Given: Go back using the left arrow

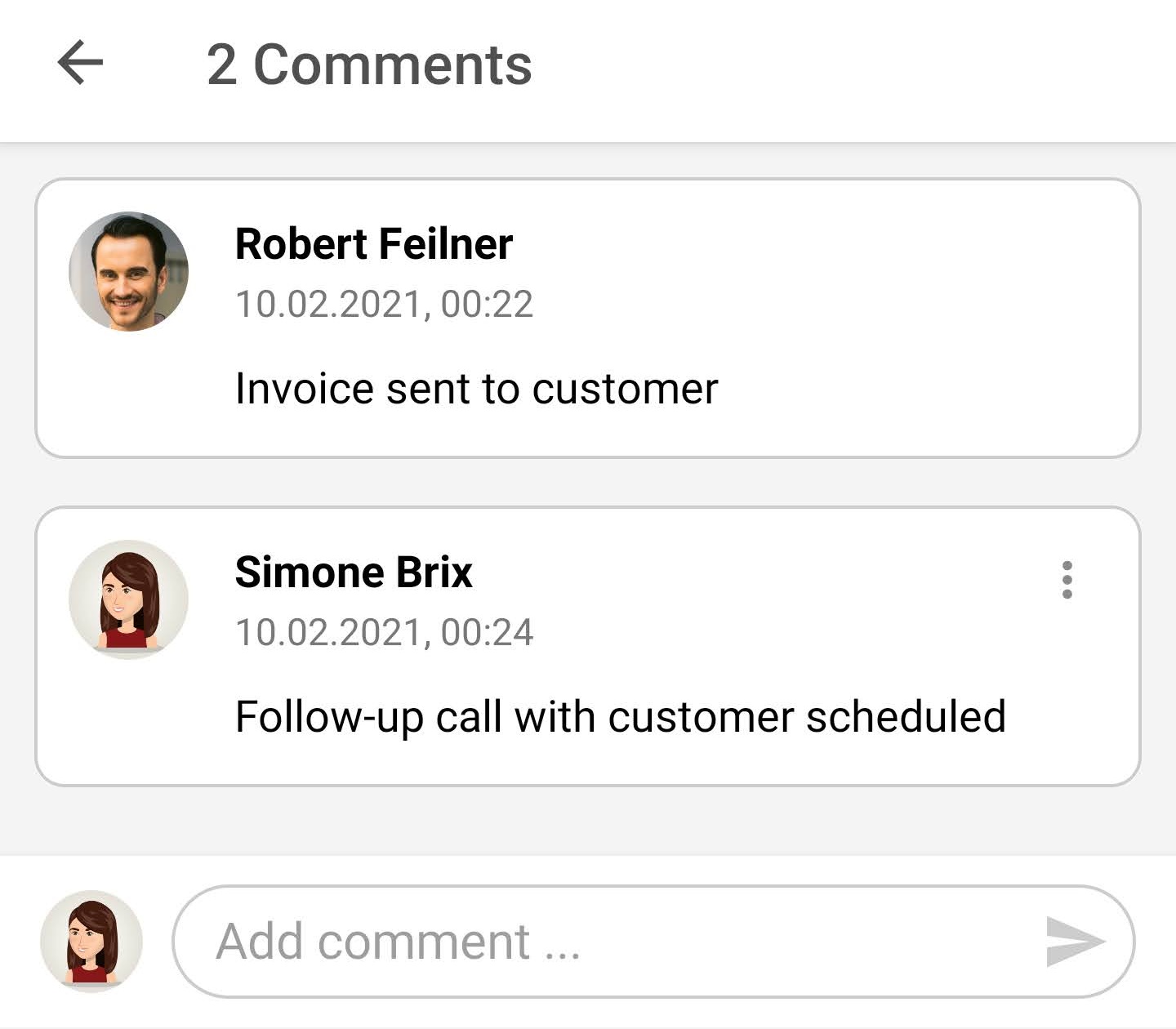Looking at the screenshot, I should pos(80,64).
